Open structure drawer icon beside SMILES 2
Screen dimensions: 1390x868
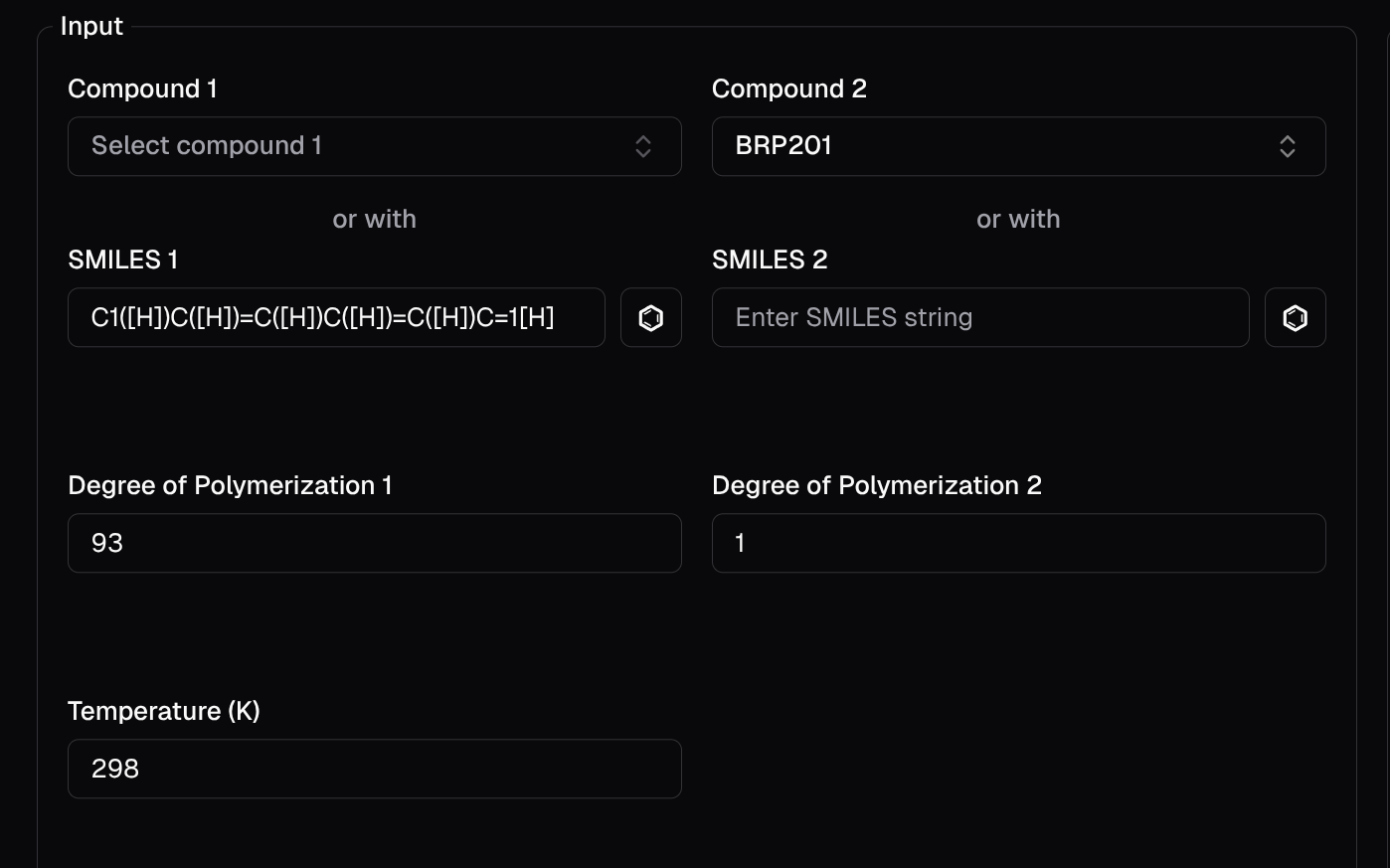pos(1295,318)
